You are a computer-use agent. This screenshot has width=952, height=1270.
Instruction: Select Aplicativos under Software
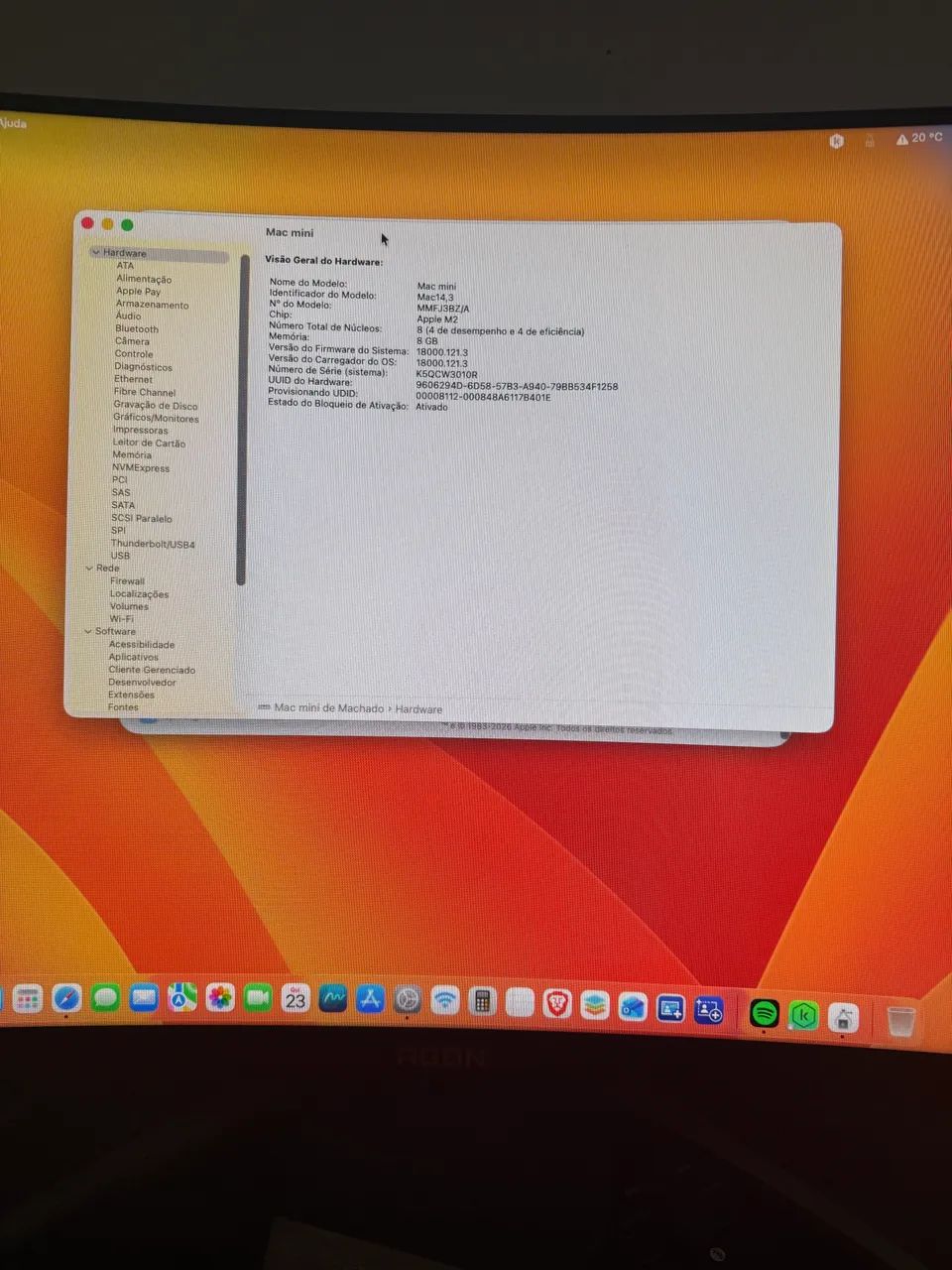coord(133,657)
